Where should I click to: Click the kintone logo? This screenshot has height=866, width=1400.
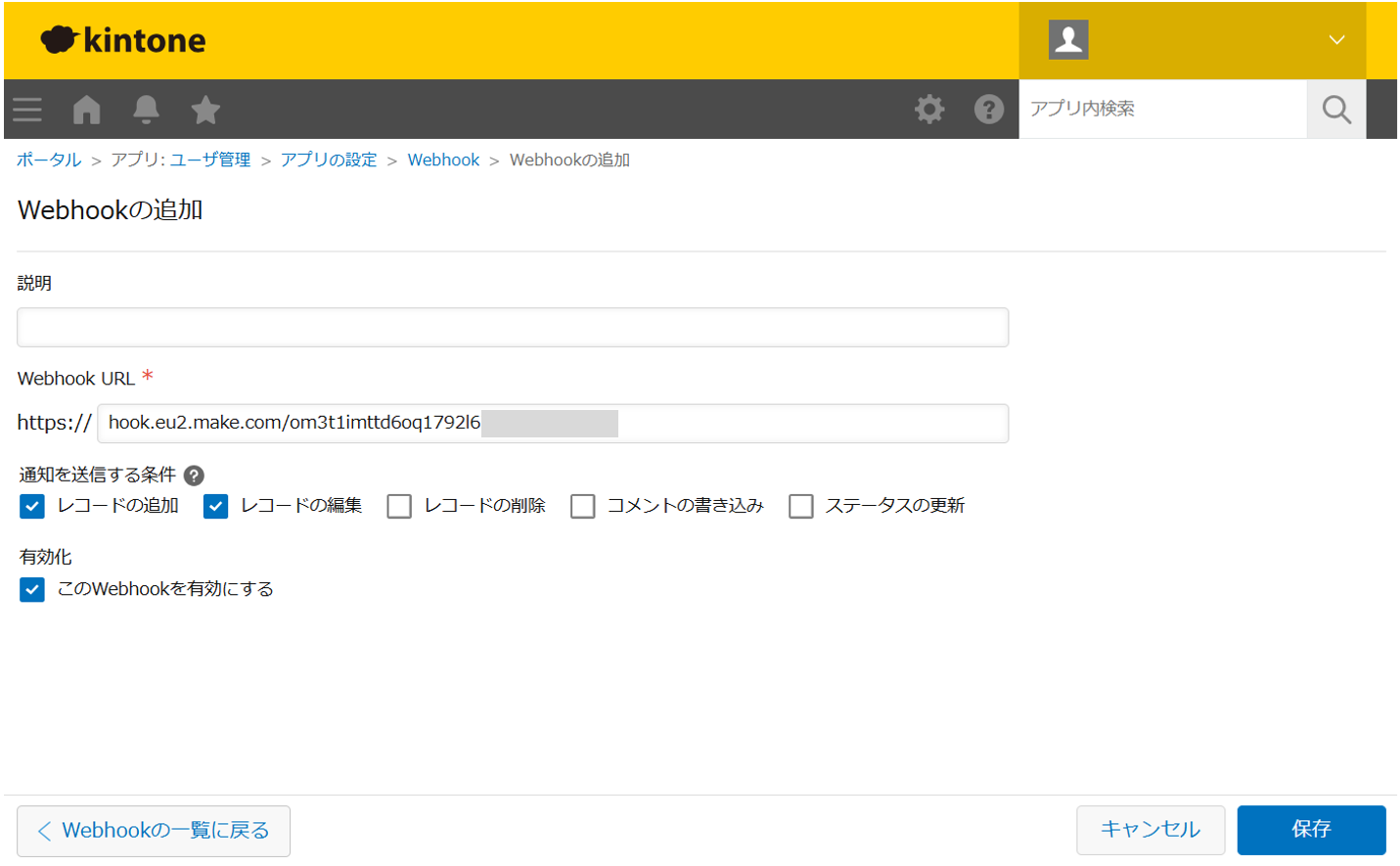click(x=123, y=40)
